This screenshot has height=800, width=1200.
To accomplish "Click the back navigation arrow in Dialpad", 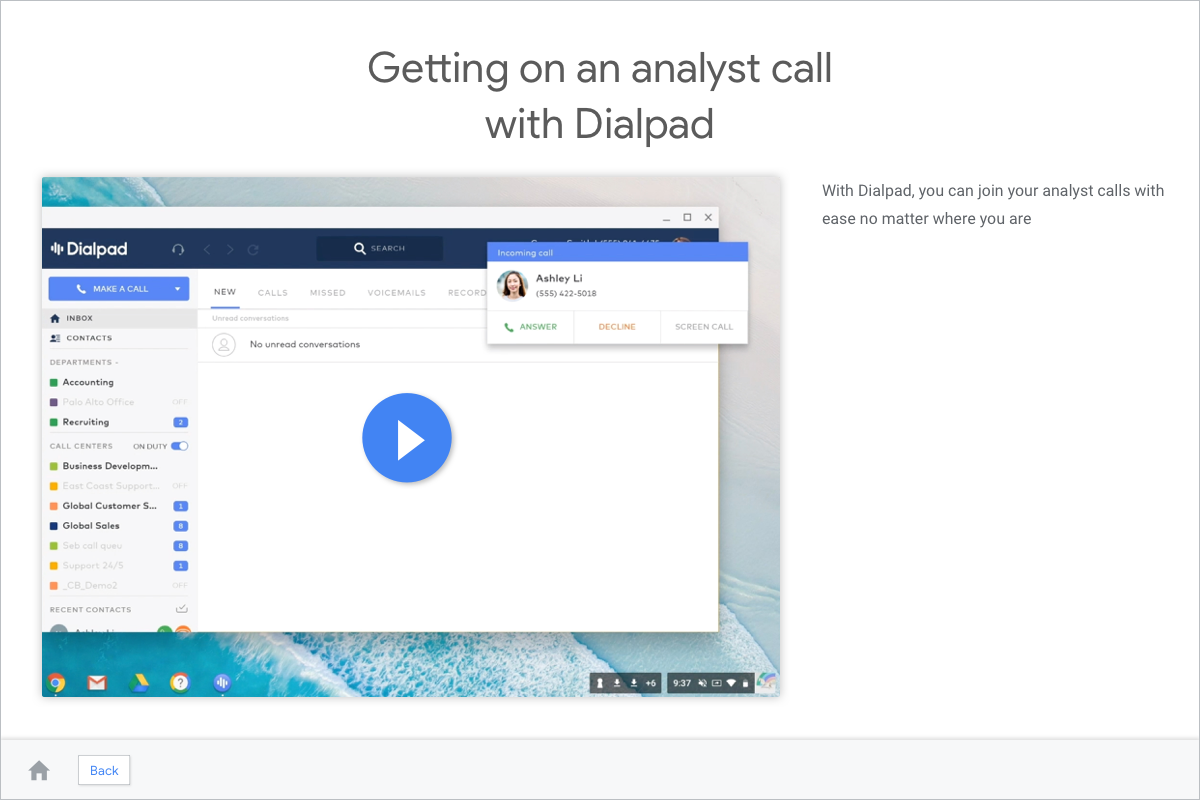I will click(x=208, y=249).
